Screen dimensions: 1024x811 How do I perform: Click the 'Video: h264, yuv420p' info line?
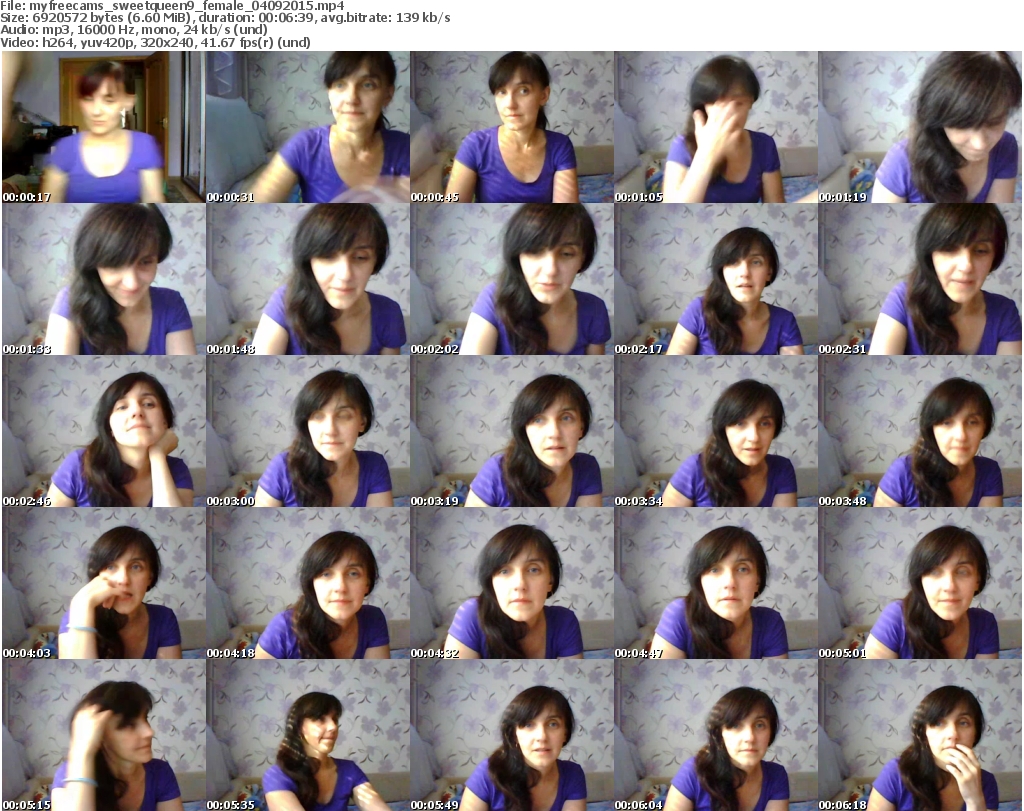coord(155,42)
